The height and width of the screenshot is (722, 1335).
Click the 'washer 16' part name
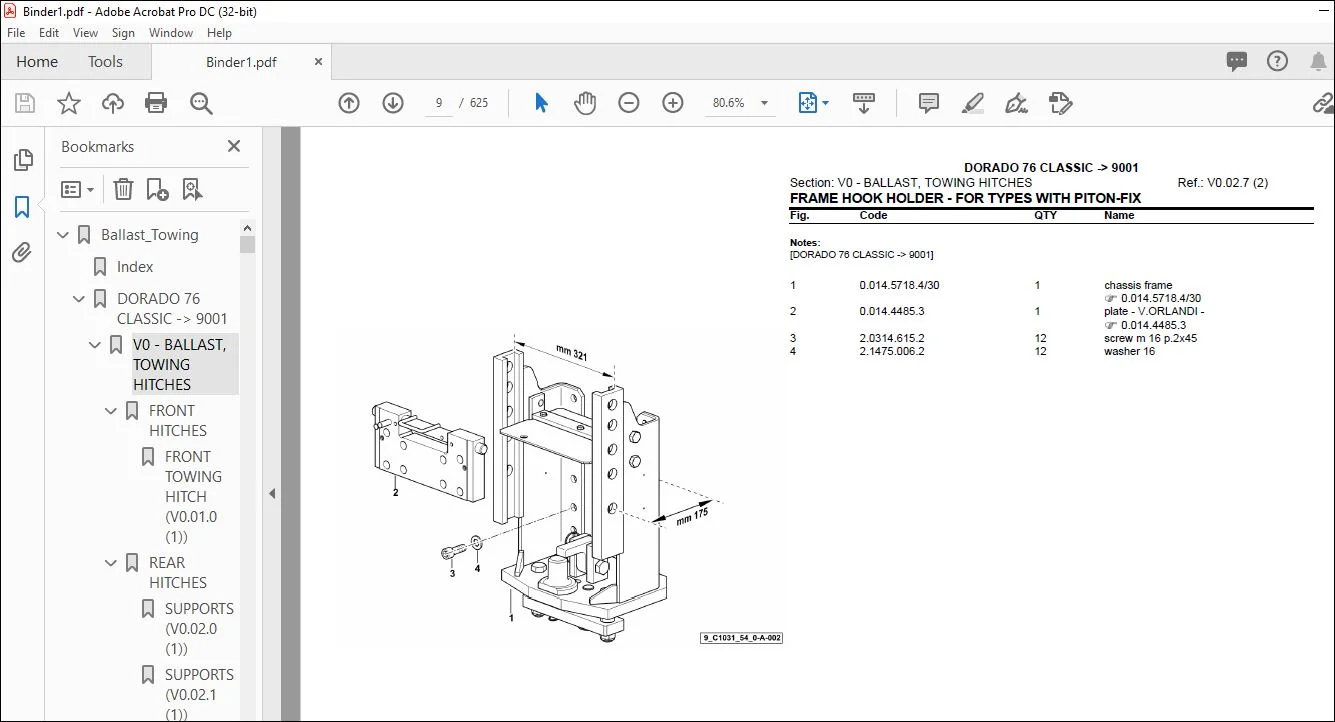pos(1129,352)
